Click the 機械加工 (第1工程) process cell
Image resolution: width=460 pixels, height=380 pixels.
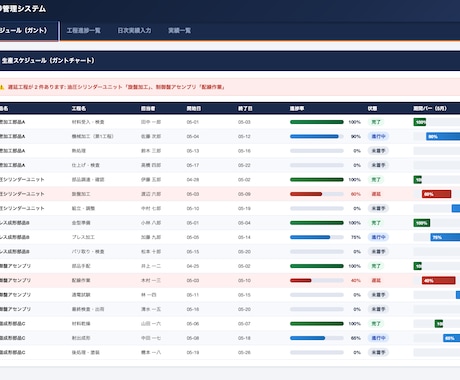tap(93, 136)
